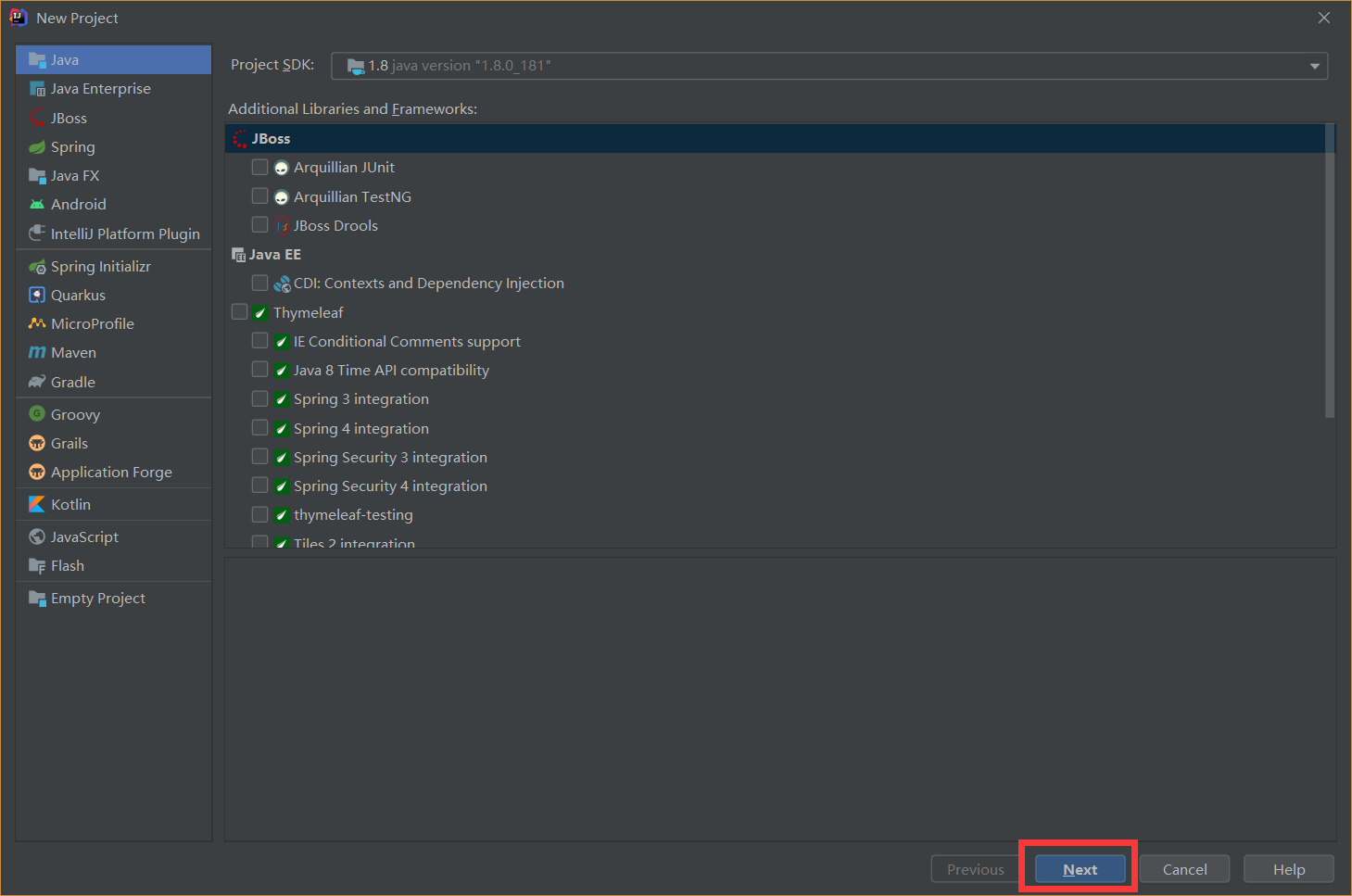Viewport: 1352px width, 896px height.
Task: Select the MicroProfile icon
Action: [37, 324]
